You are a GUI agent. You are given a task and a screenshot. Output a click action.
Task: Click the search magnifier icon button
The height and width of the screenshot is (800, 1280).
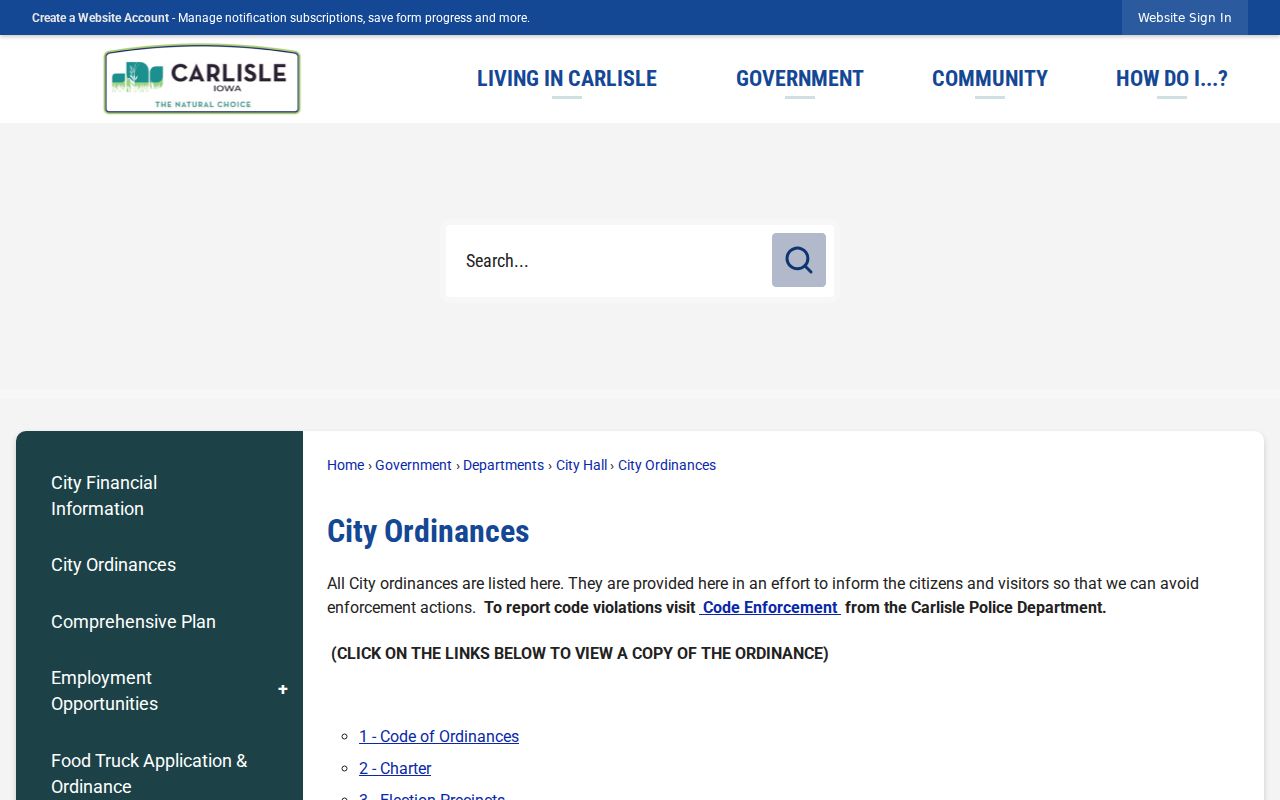click(x=798, y=260)
